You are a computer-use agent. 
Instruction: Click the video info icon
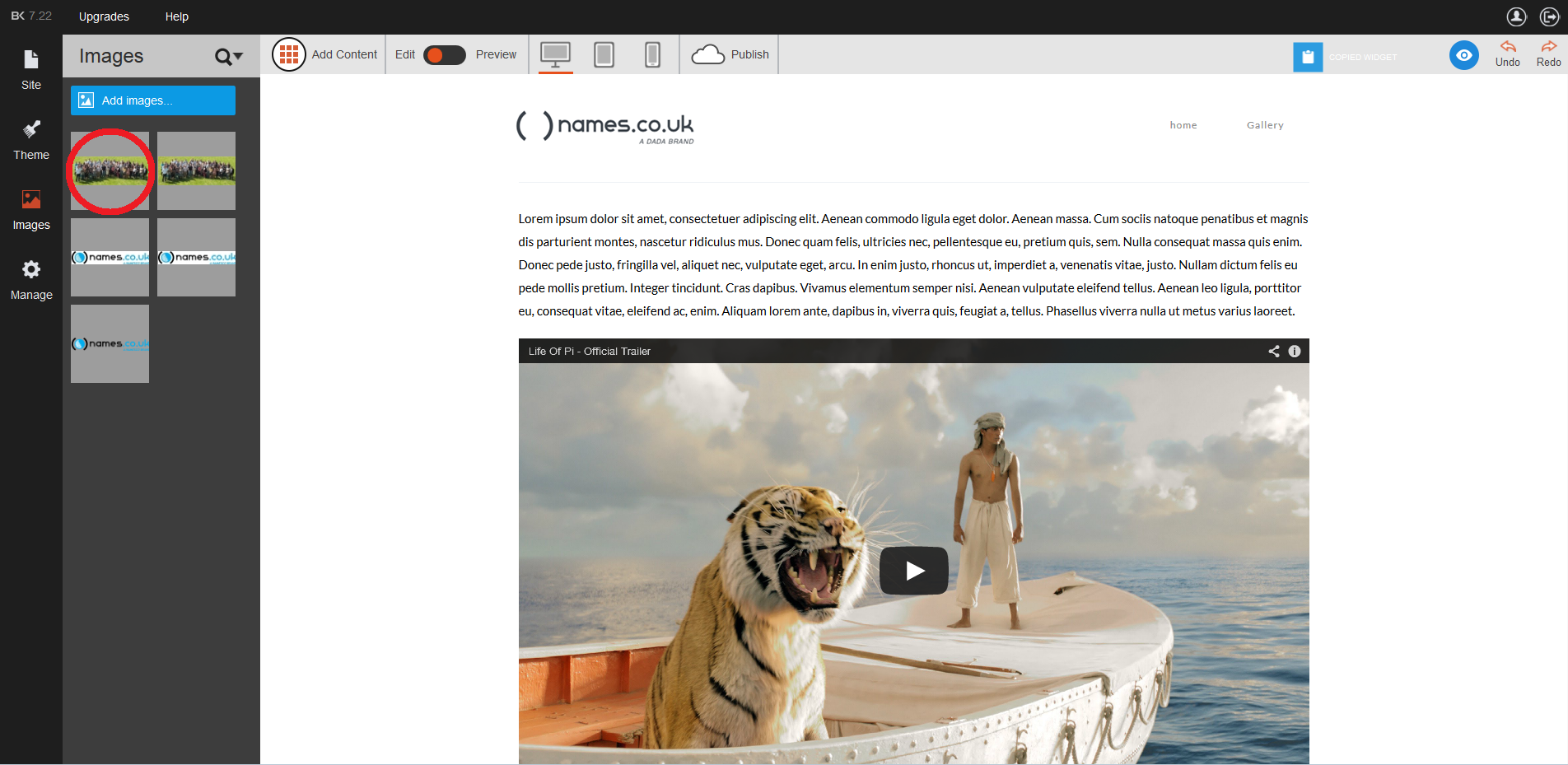(x=1295, y=351)
